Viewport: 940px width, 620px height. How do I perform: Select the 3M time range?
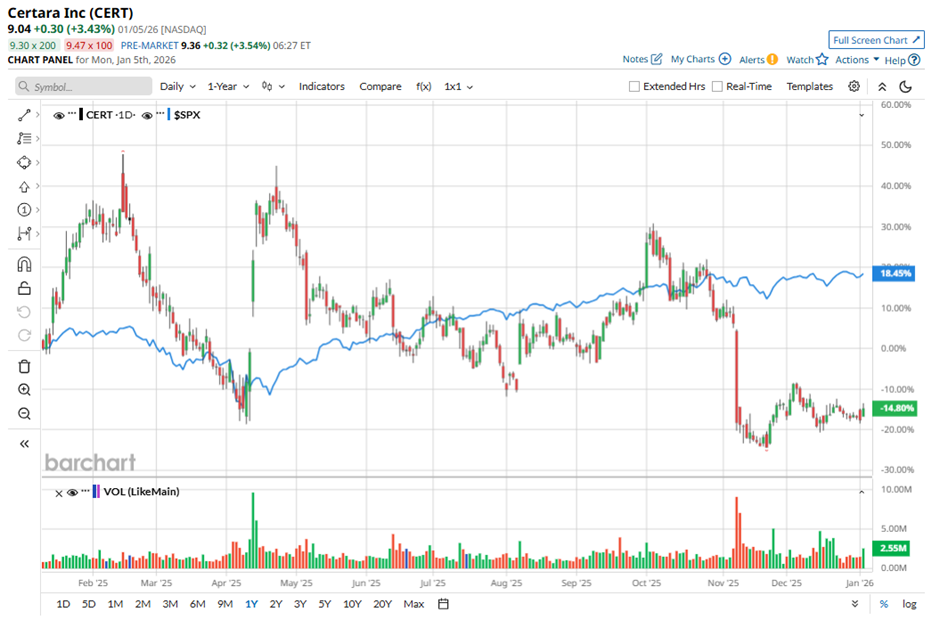click(x=170, y=604)
